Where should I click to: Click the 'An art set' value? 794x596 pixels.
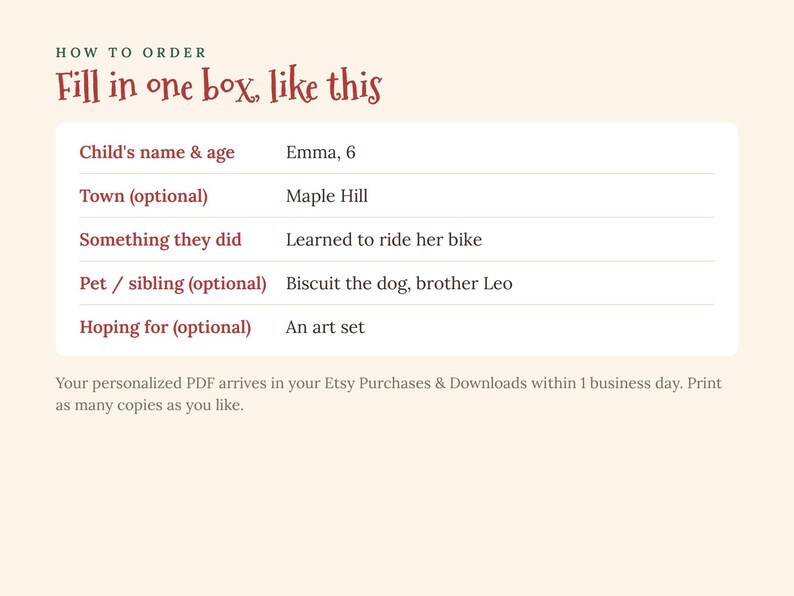tap(325, 328)
